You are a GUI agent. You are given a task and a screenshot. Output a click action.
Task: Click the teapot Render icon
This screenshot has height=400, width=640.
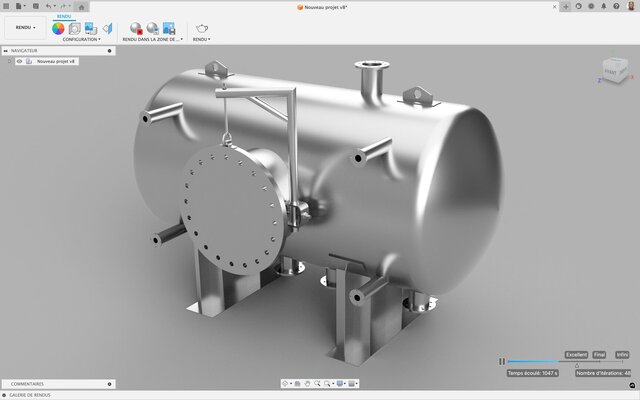[x=202, y=28]
